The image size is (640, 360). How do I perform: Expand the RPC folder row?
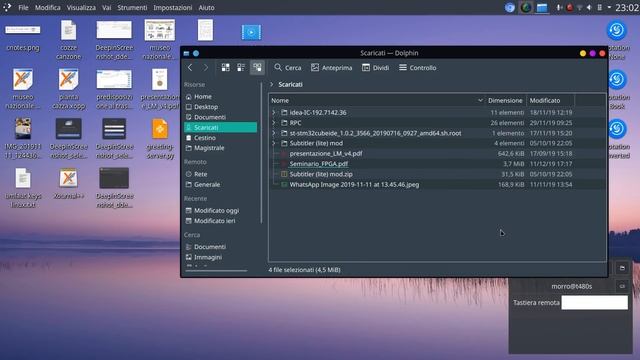(x=274, y=123)
